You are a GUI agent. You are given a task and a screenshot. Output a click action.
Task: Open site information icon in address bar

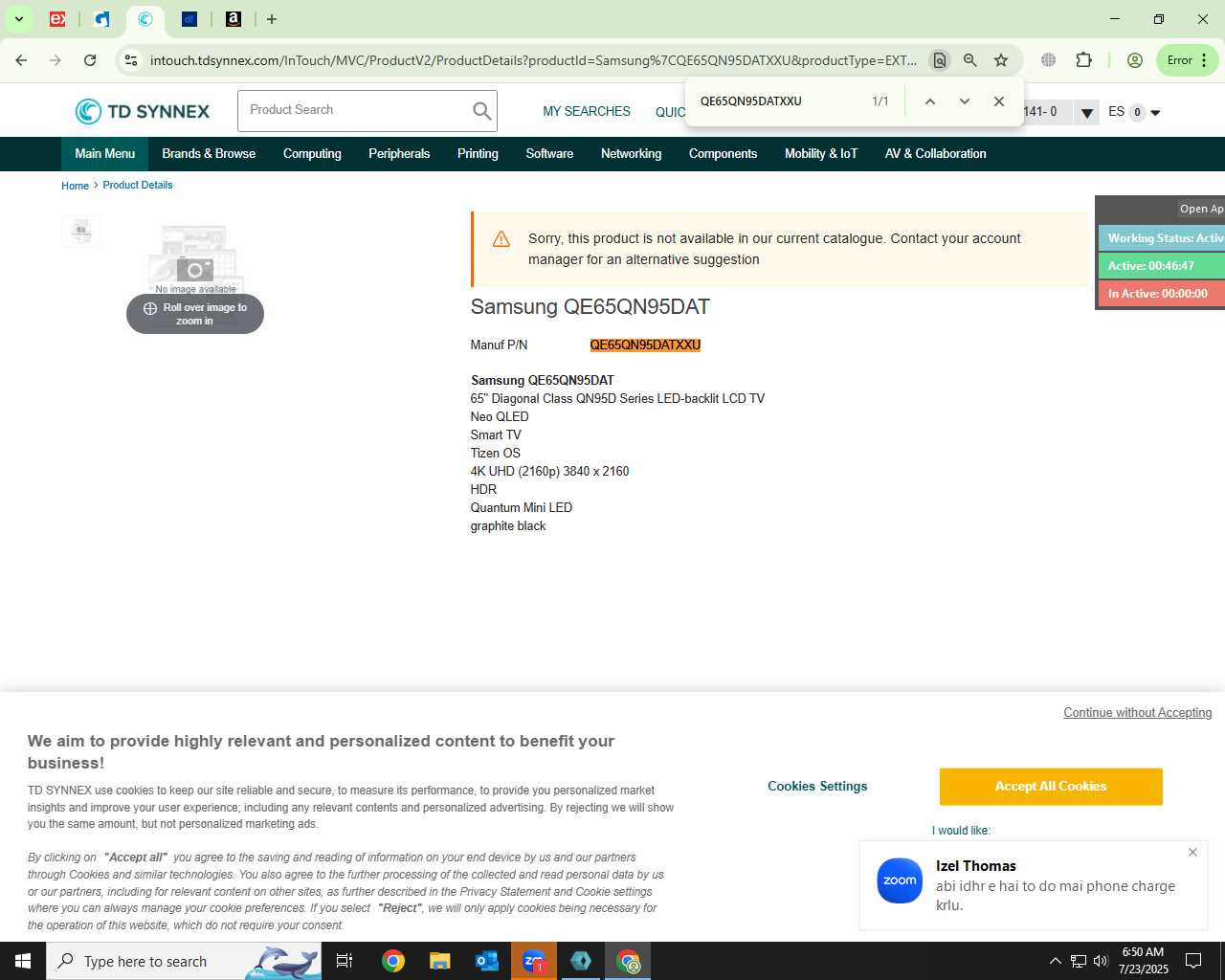[131, 60]
